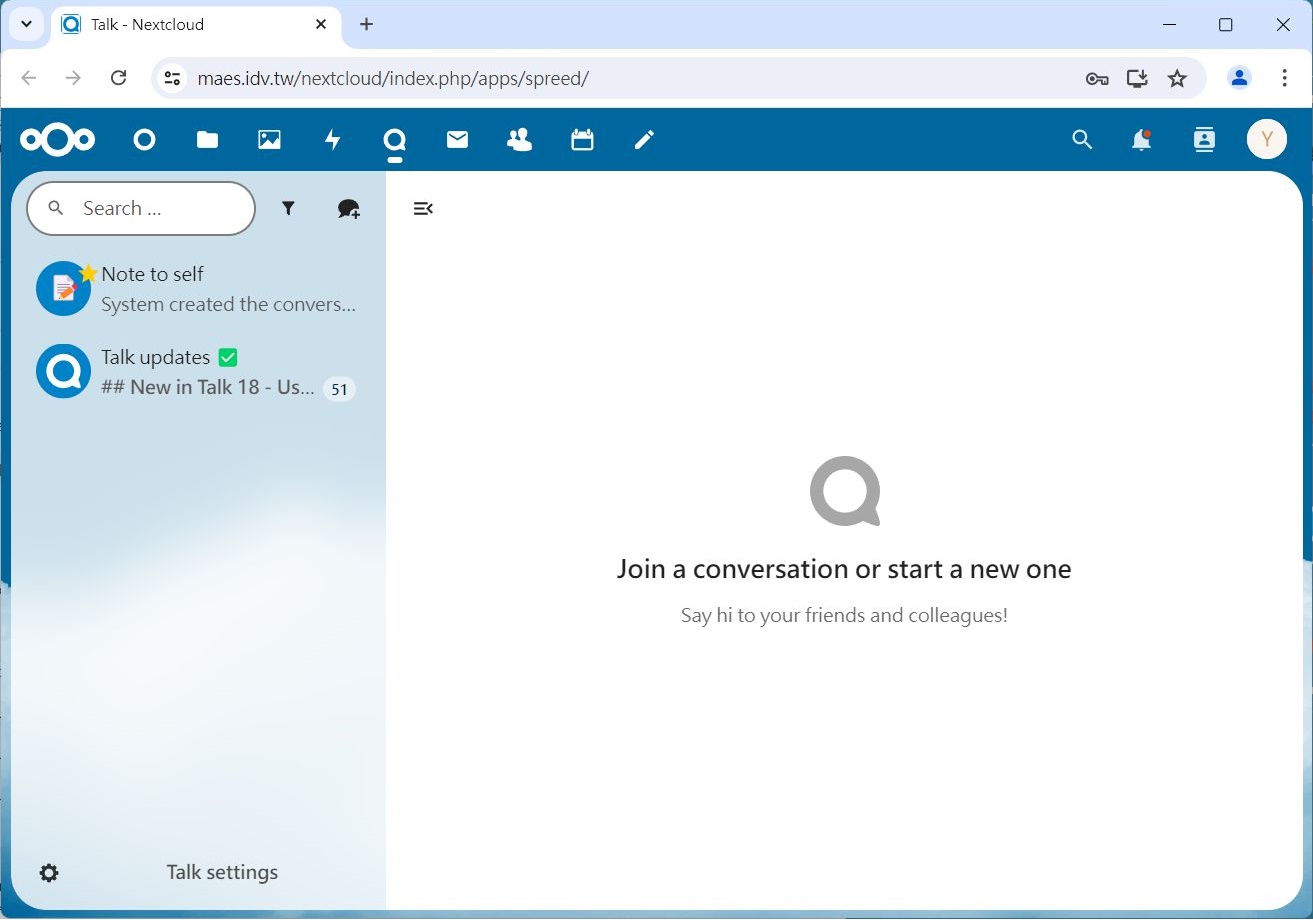Screen dimensions: 1313x920
Task: Open the unified search magnifier
Action: point(1082,140)
